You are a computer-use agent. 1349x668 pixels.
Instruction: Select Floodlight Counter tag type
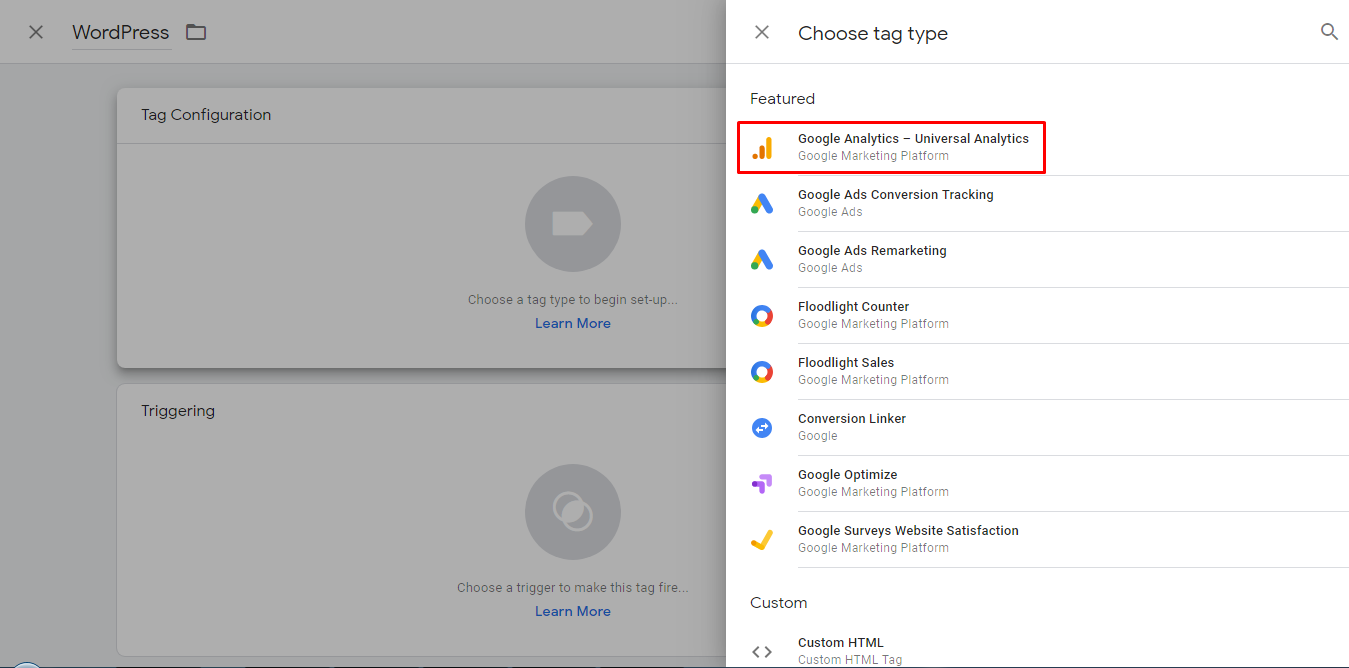(1037, 315)
